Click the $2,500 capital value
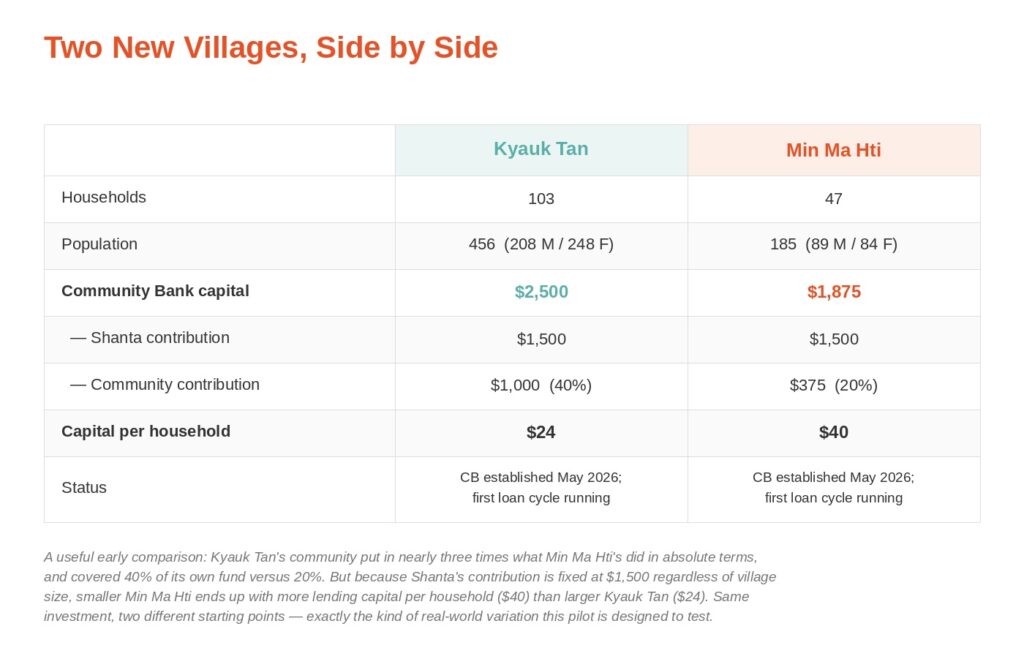The height and width of the screenshot is (667, 1024). tap(541, 292)
